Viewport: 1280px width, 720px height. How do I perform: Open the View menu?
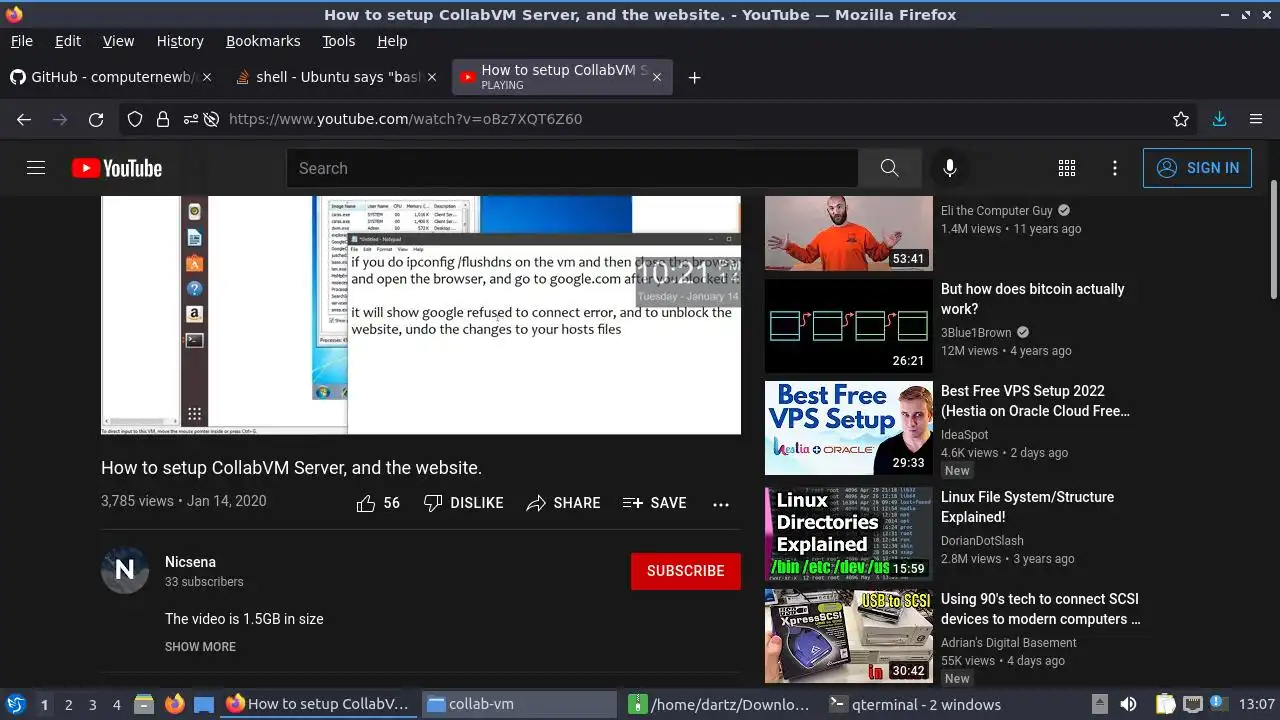click(118, 41)
